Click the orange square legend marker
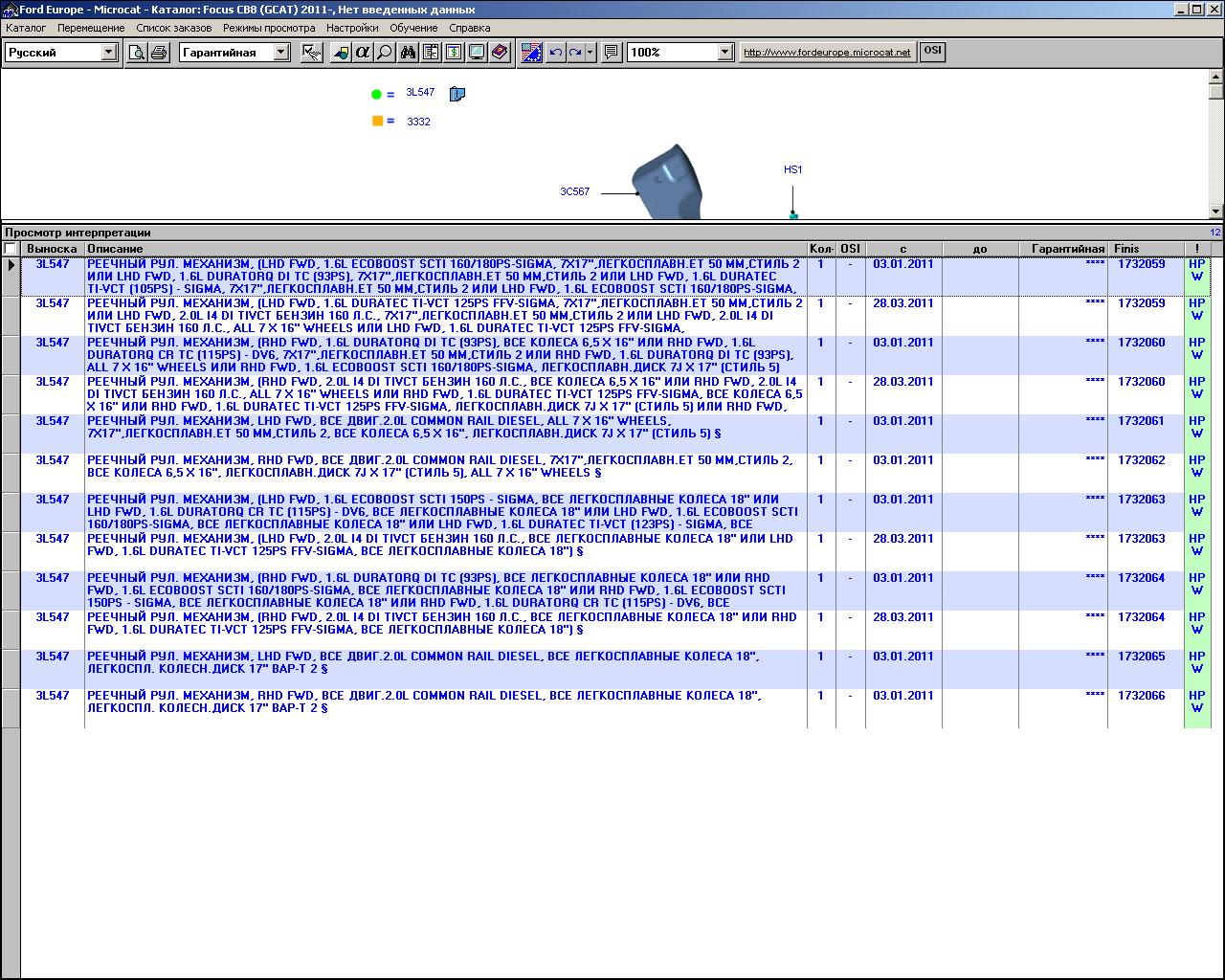The width and height of the screenshot is (1225, 980). [377, 121]
